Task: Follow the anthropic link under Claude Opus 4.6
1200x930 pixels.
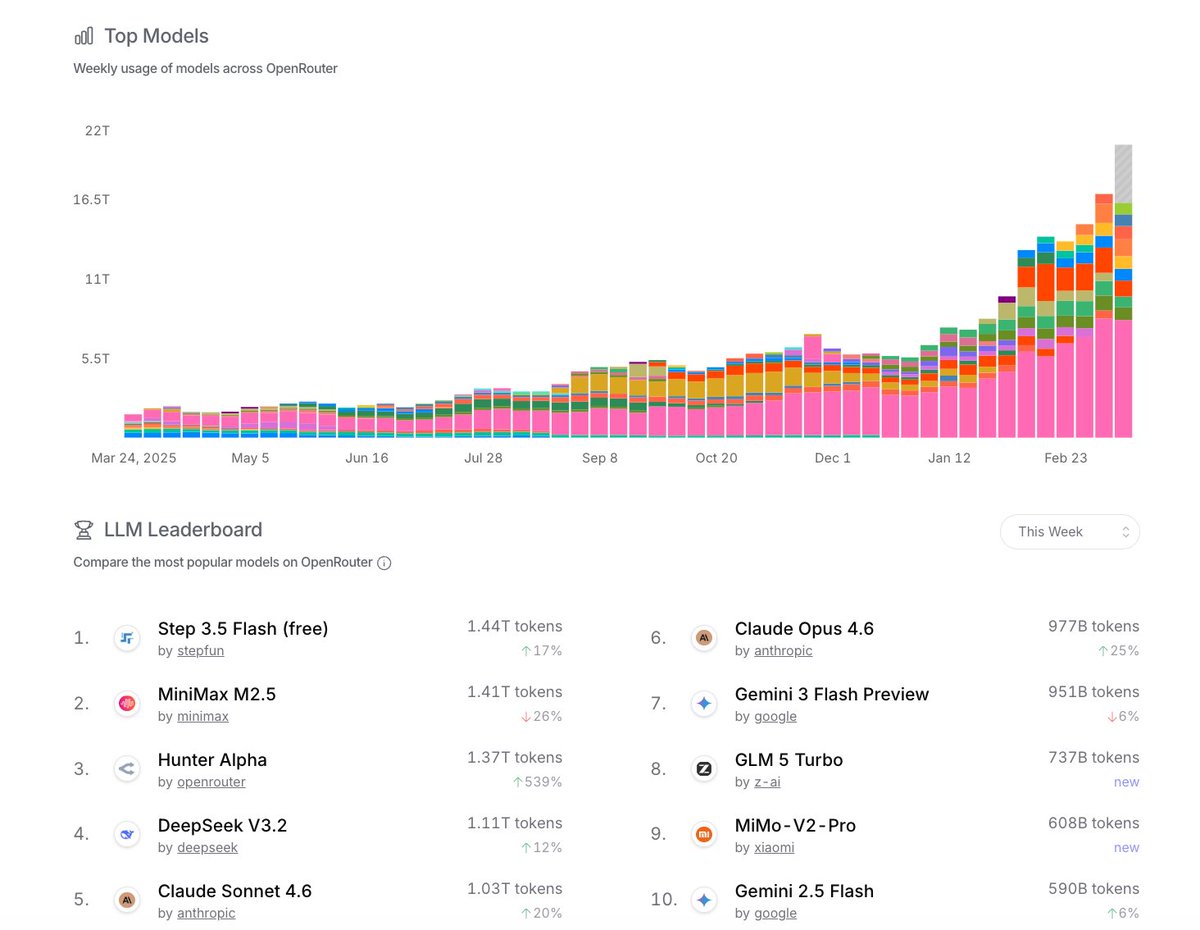Action: click(783, 651)
